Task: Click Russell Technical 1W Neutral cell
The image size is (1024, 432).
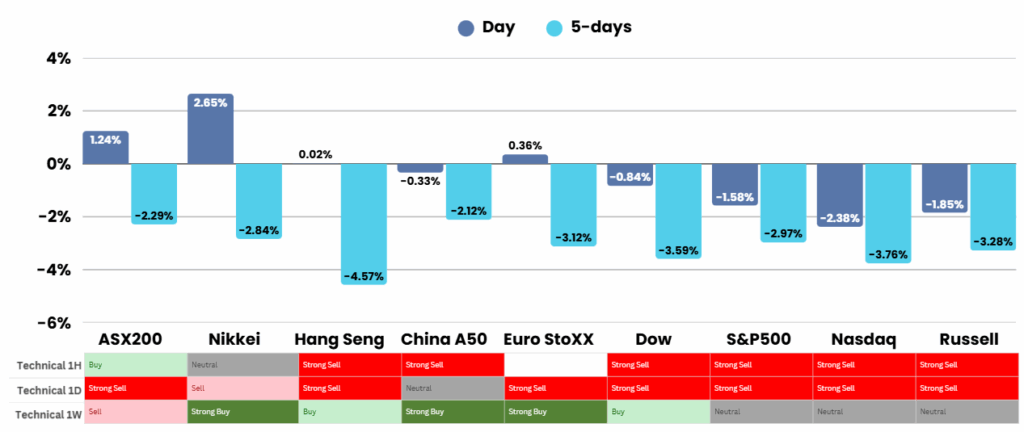Action: point(966,411)
